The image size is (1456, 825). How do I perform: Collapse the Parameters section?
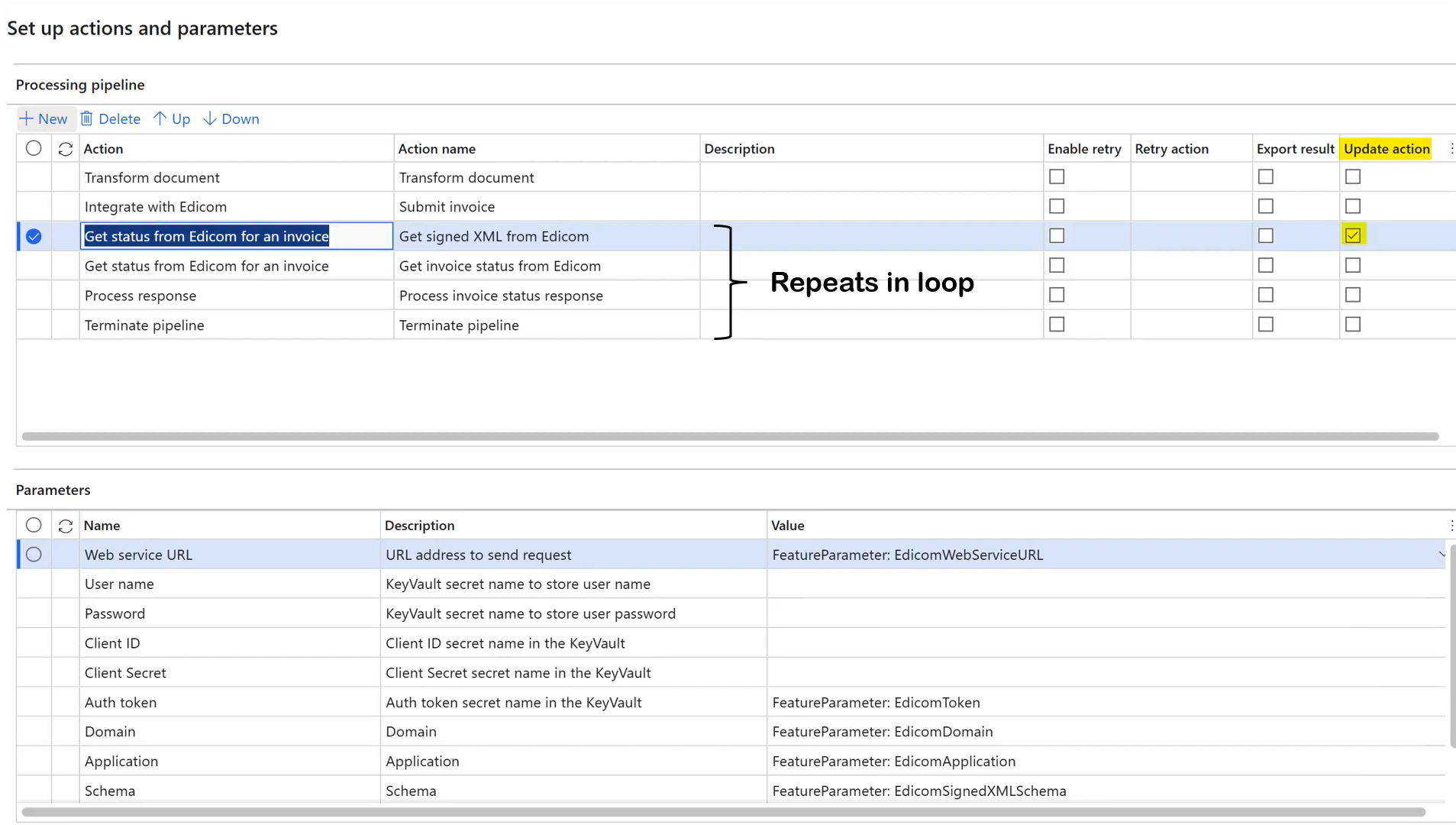[53, 490]
